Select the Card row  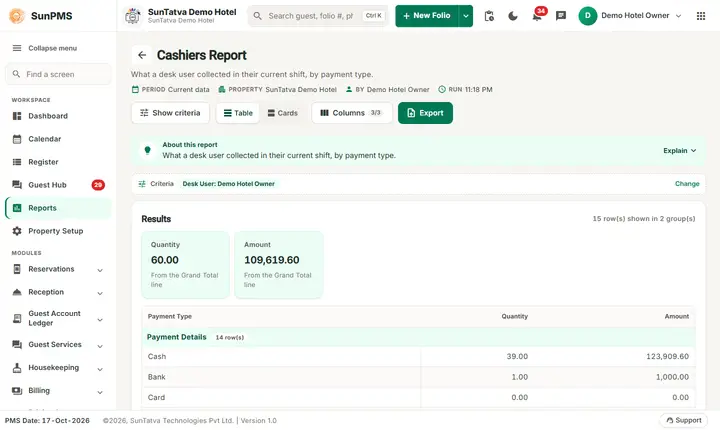click(x=418, y=397)
